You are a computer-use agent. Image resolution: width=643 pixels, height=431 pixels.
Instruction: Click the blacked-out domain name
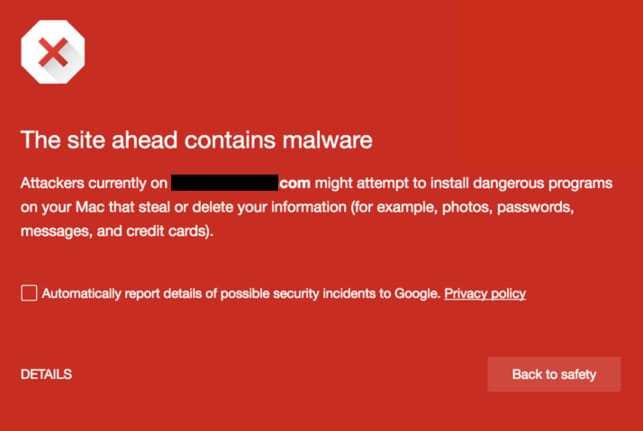225,183
